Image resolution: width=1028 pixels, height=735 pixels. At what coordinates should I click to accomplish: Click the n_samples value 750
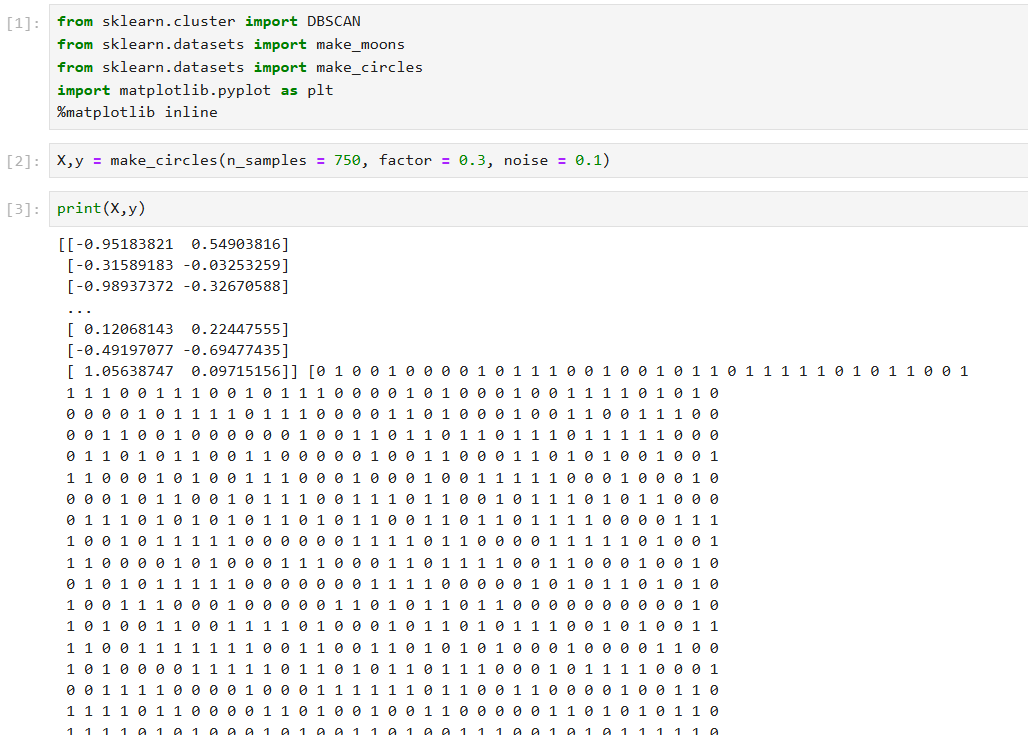tap(347, 161)
